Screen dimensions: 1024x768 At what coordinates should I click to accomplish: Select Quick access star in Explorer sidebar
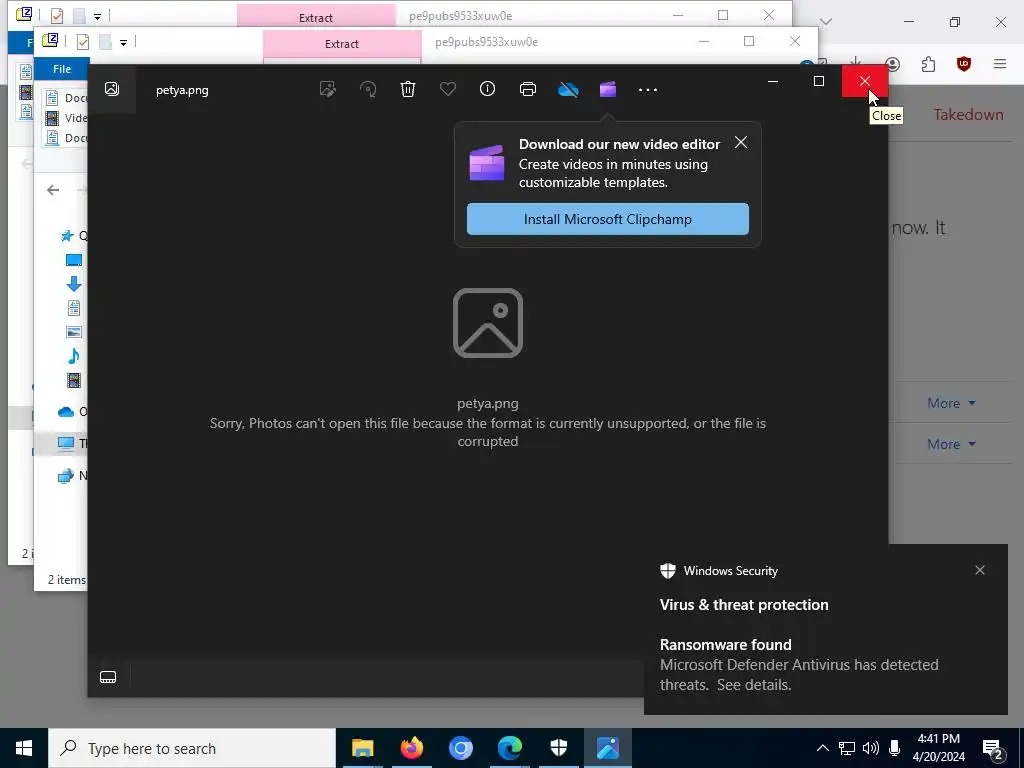pos(67,236)
